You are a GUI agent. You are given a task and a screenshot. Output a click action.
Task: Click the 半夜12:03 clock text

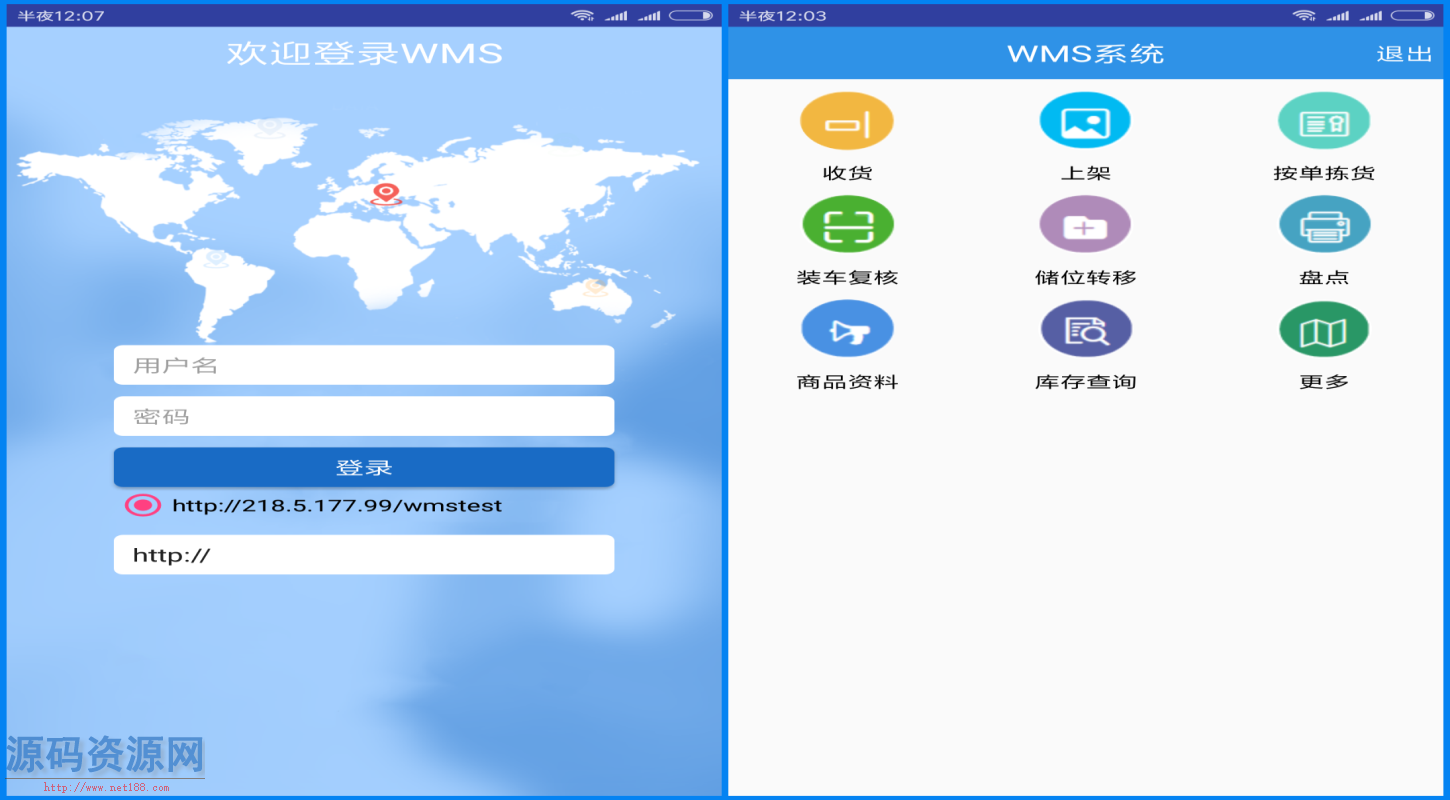[x=783, y=15]
